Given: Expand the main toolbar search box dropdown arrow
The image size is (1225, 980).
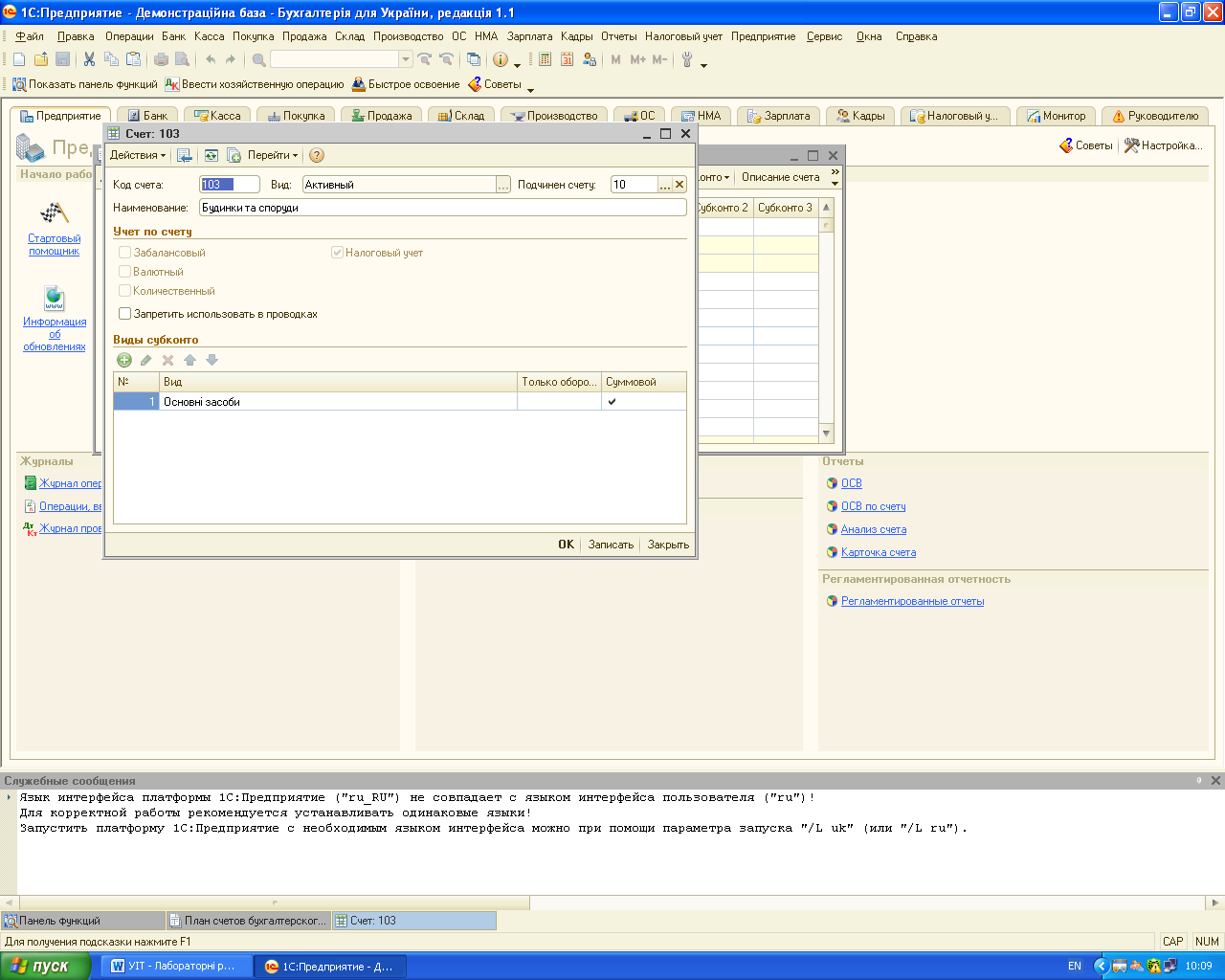Looking at the screenshot, I should (406, 59).
